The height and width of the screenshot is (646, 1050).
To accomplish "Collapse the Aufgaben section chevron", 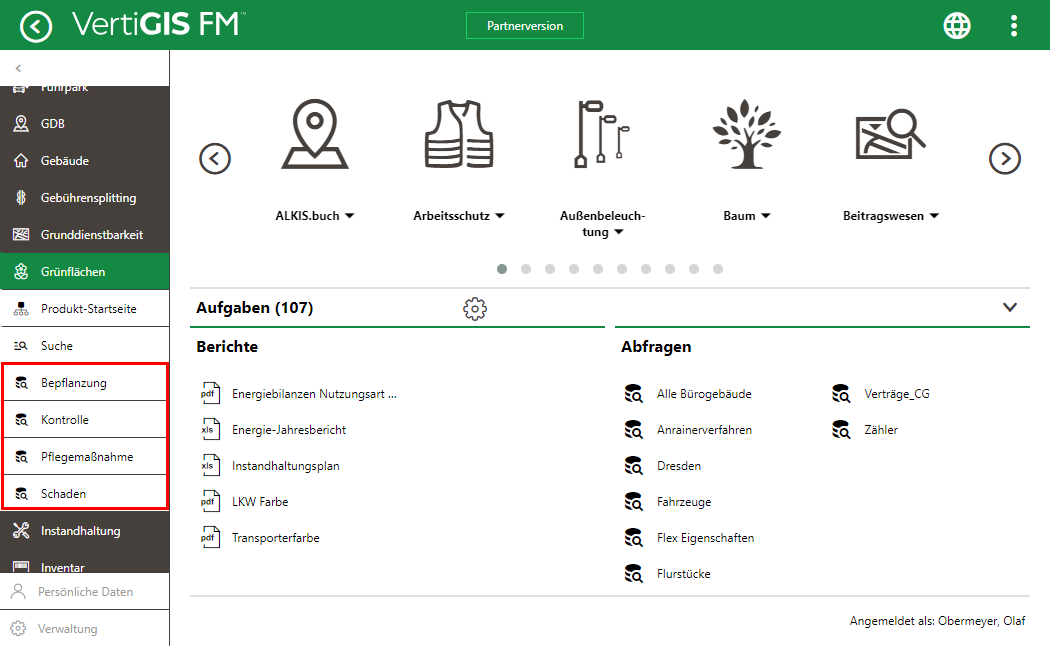I will click(1009, 308).
